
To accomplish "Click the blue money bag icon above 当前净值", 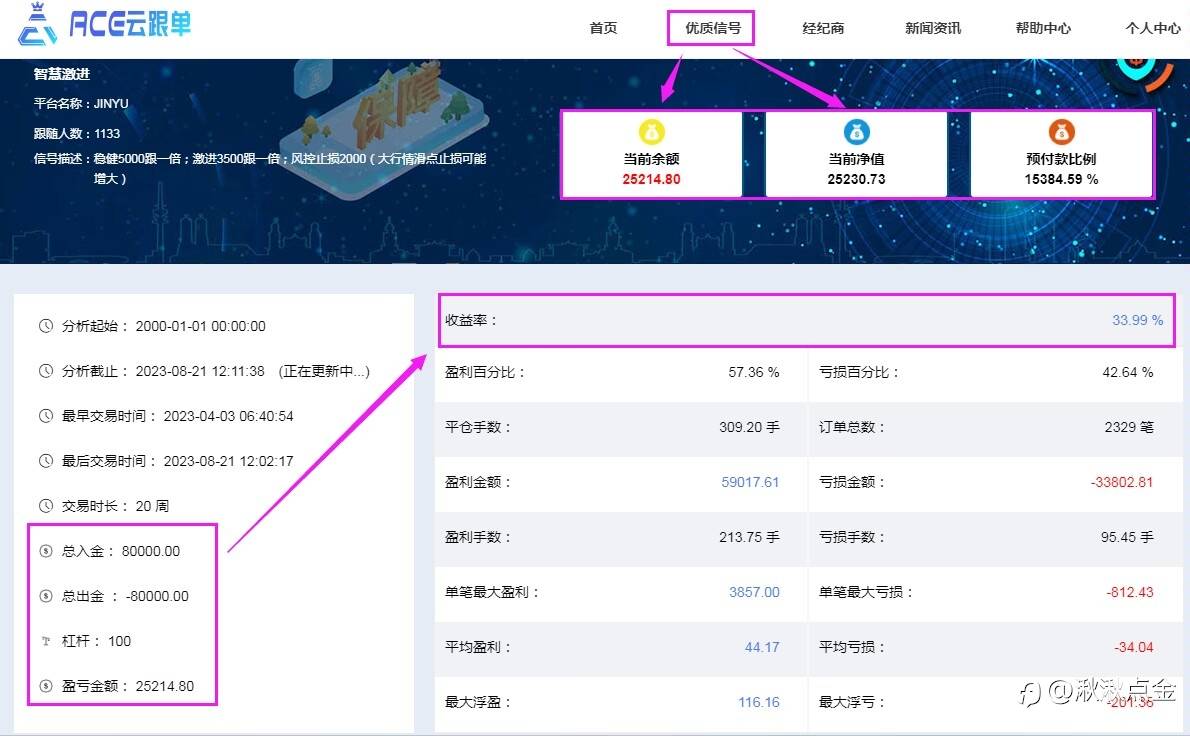I will coord(856,132).
